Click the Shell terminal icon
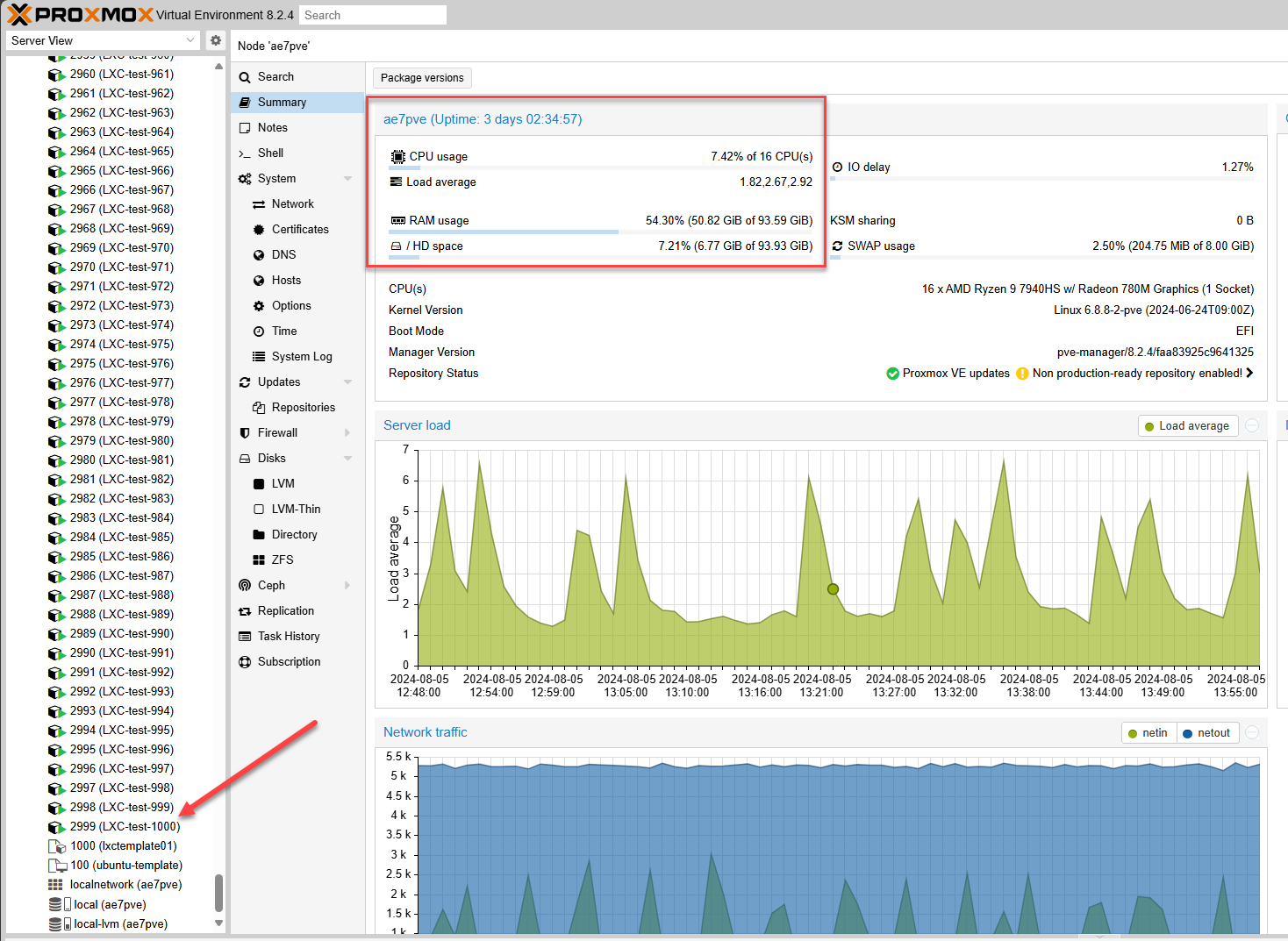1288x941 pixels. coord(245,153)
